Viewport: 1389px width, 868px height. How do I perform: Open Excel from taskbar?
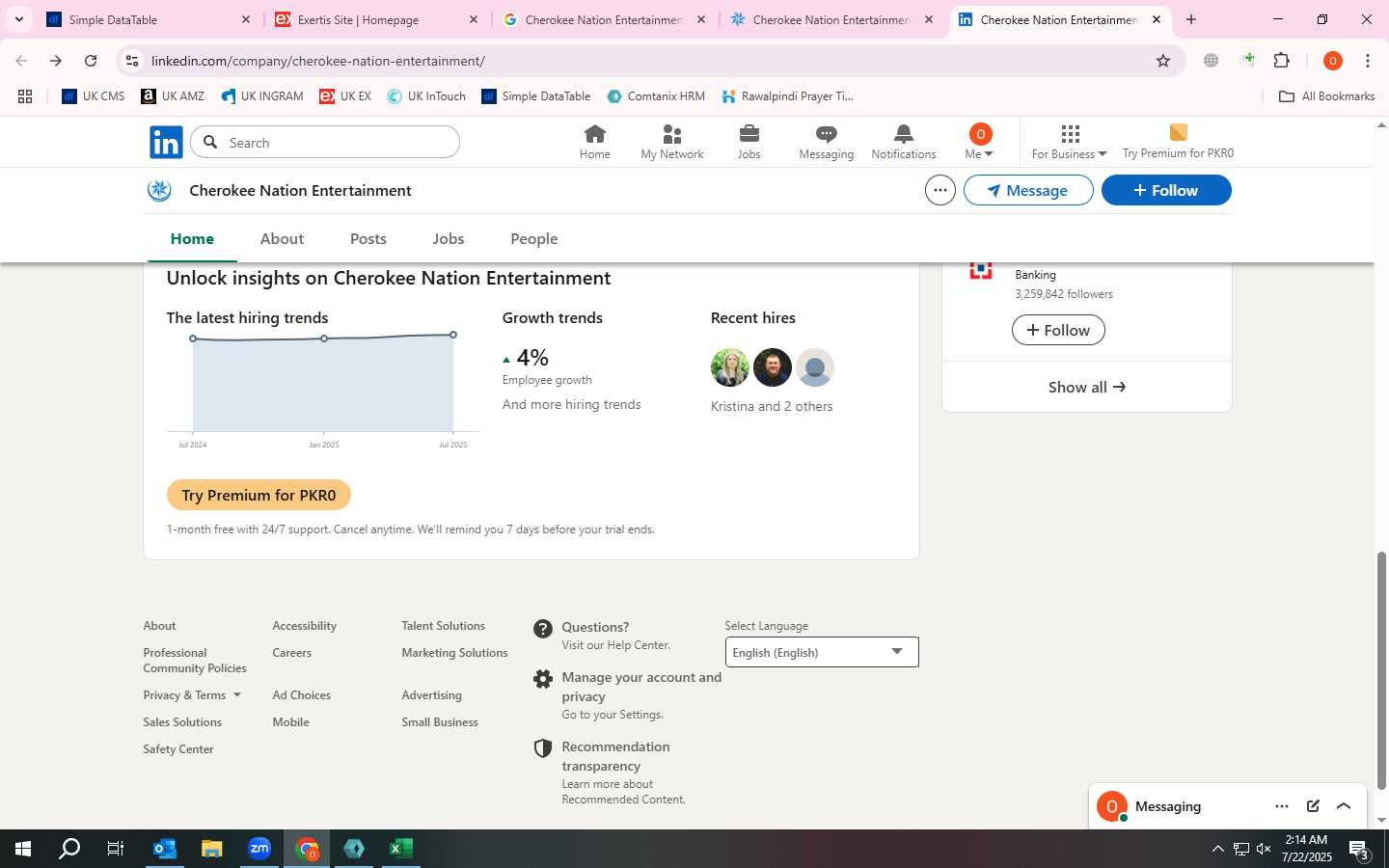pos(400,849)
